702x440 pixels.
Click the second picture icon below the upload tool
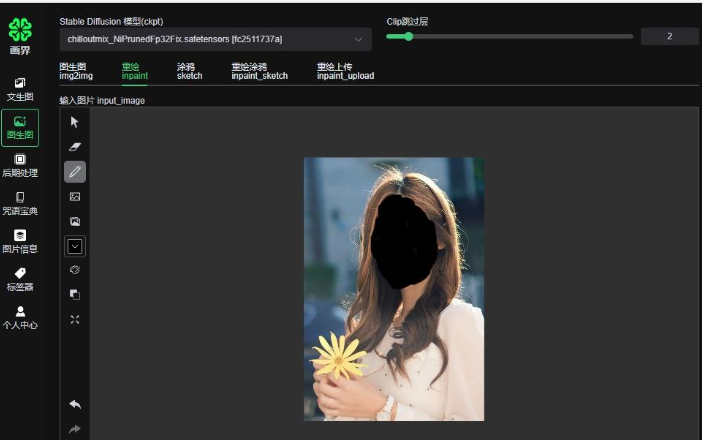pos(75,221)
